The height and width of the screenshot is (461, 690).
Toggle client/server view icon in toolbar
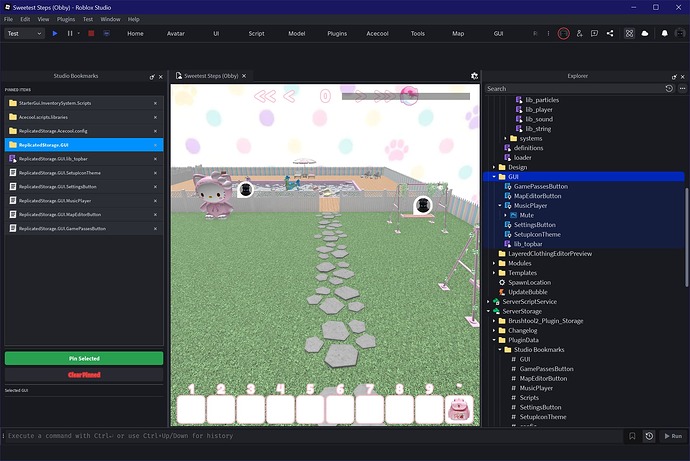coord(106,33)
